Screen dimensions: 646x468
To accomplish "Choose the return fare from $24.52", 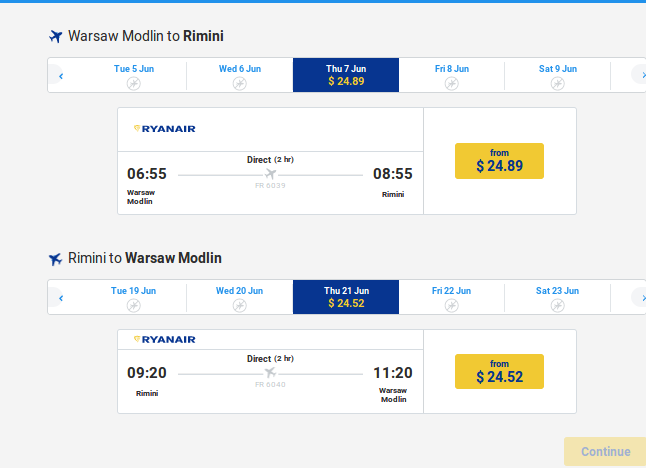I will pos(499,372).
